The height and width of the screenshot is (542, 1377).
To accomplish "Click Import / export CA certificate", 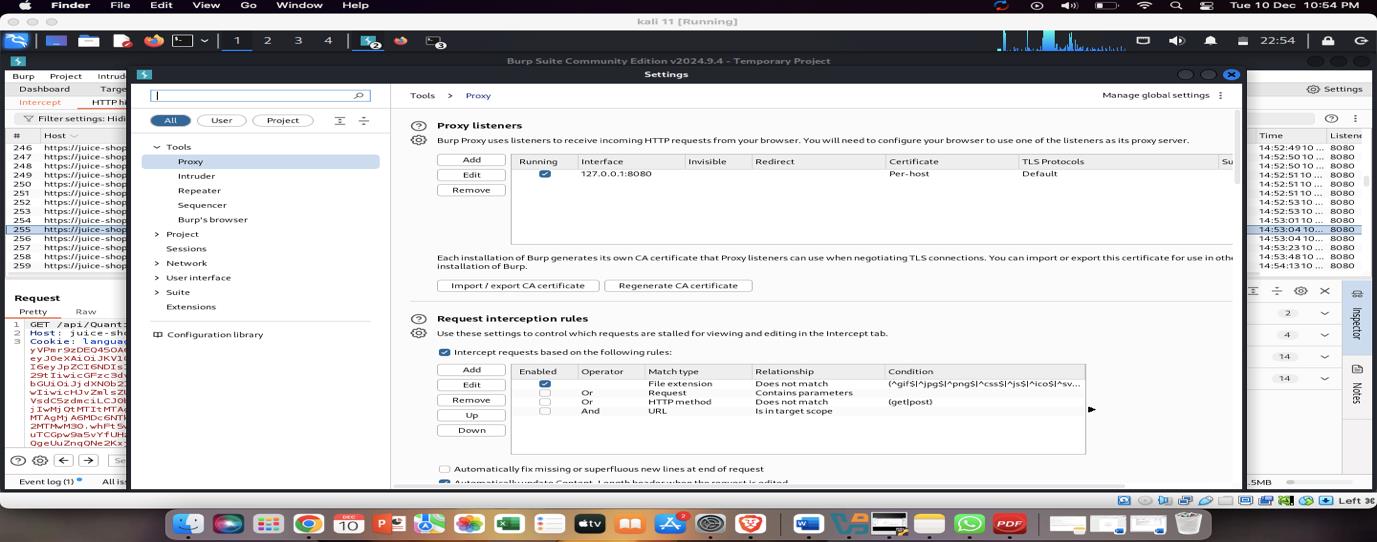I will pos(518,285).
